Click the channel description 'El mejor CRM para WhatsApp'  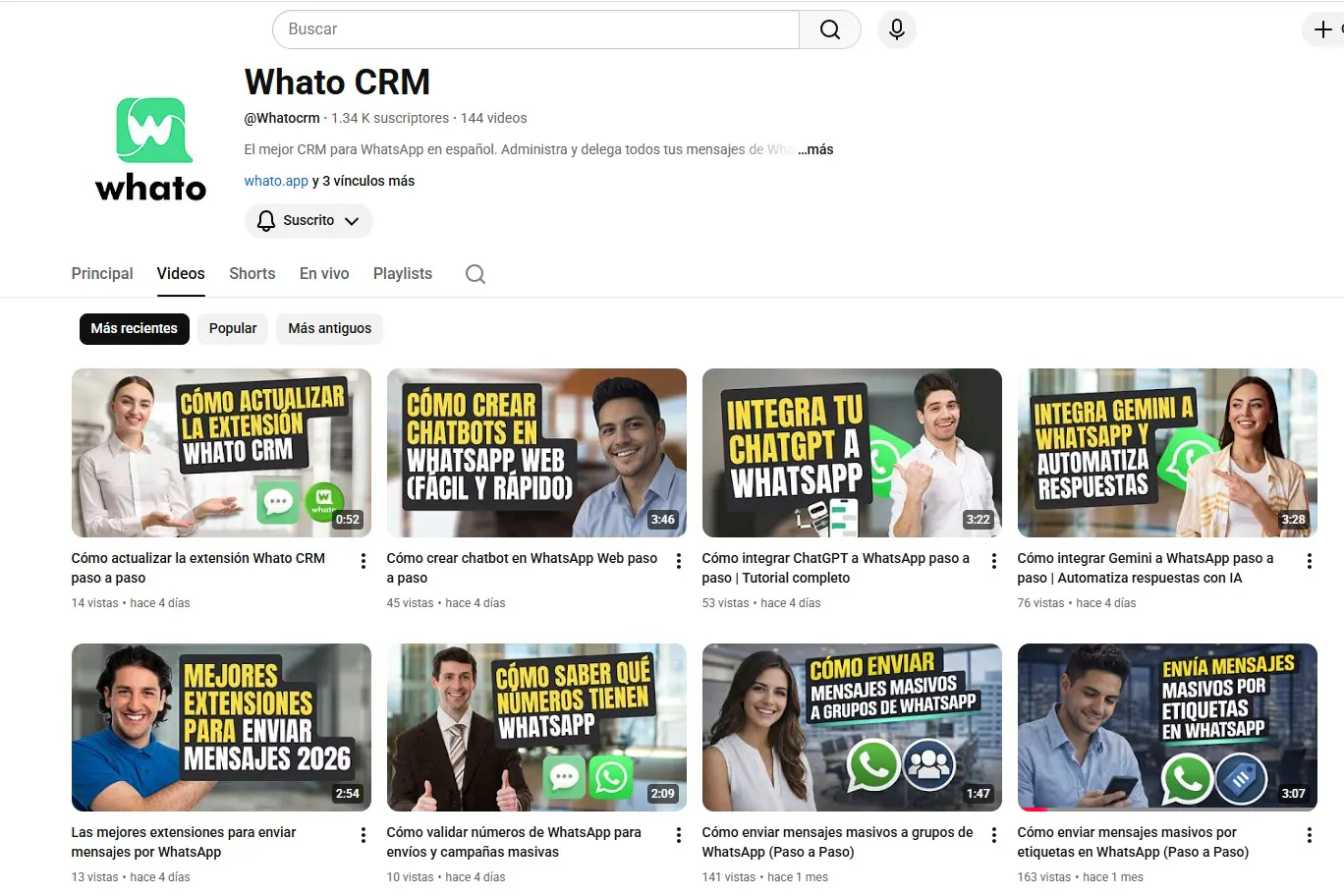pyautogui.click(x=519, y=150)
